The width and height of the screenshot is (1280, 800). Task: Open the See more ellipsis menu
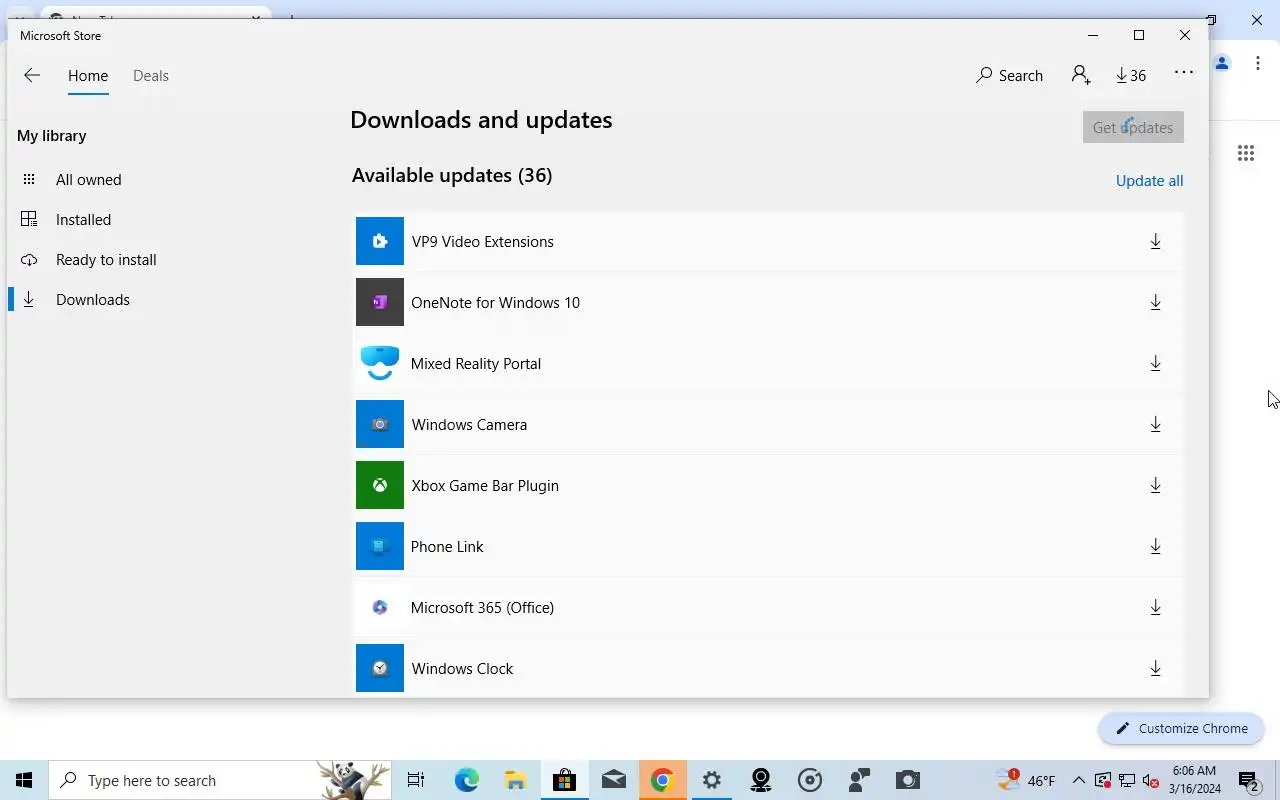coord(1184,73)
